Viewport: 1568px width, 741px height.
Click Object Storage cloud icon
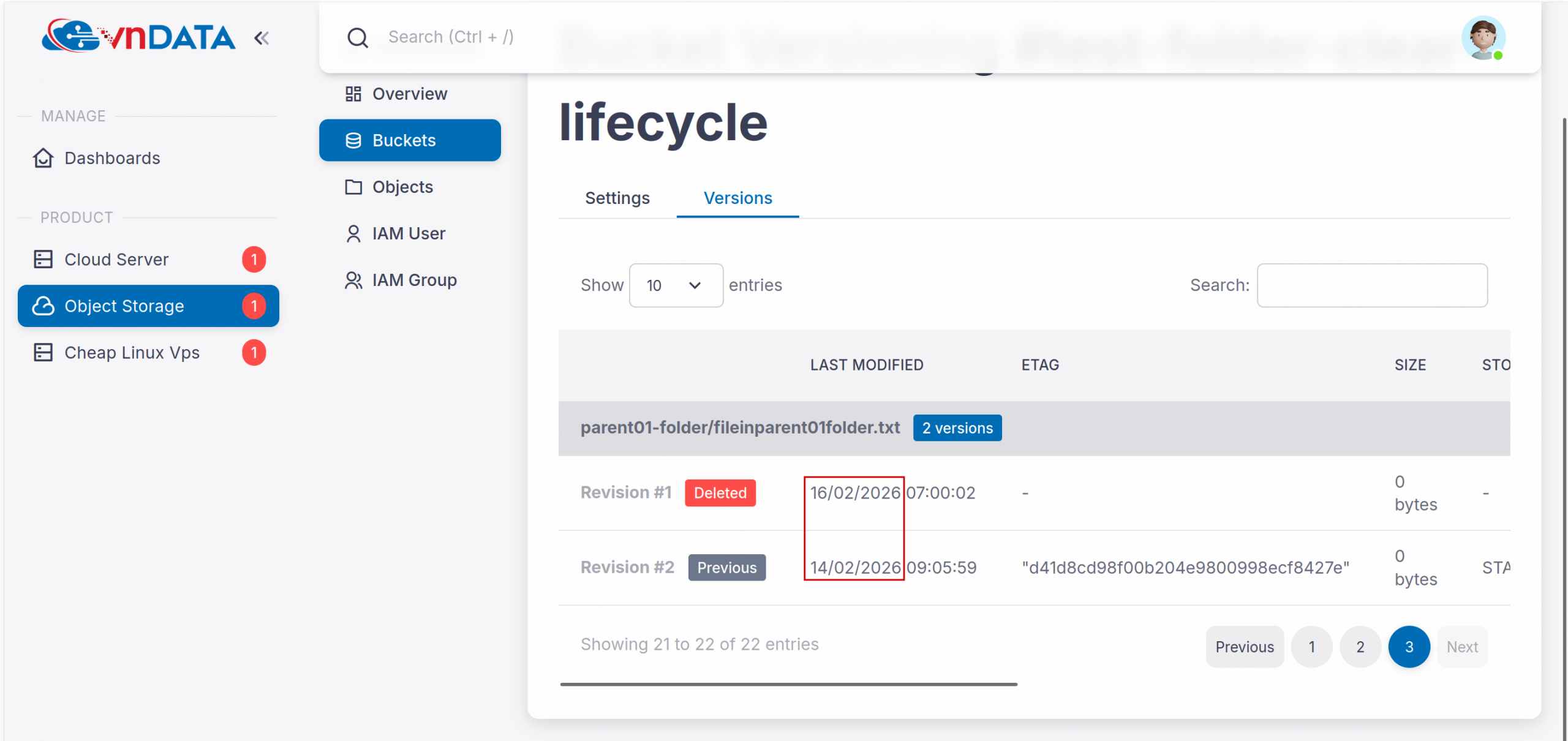click(x=43, y=306)
